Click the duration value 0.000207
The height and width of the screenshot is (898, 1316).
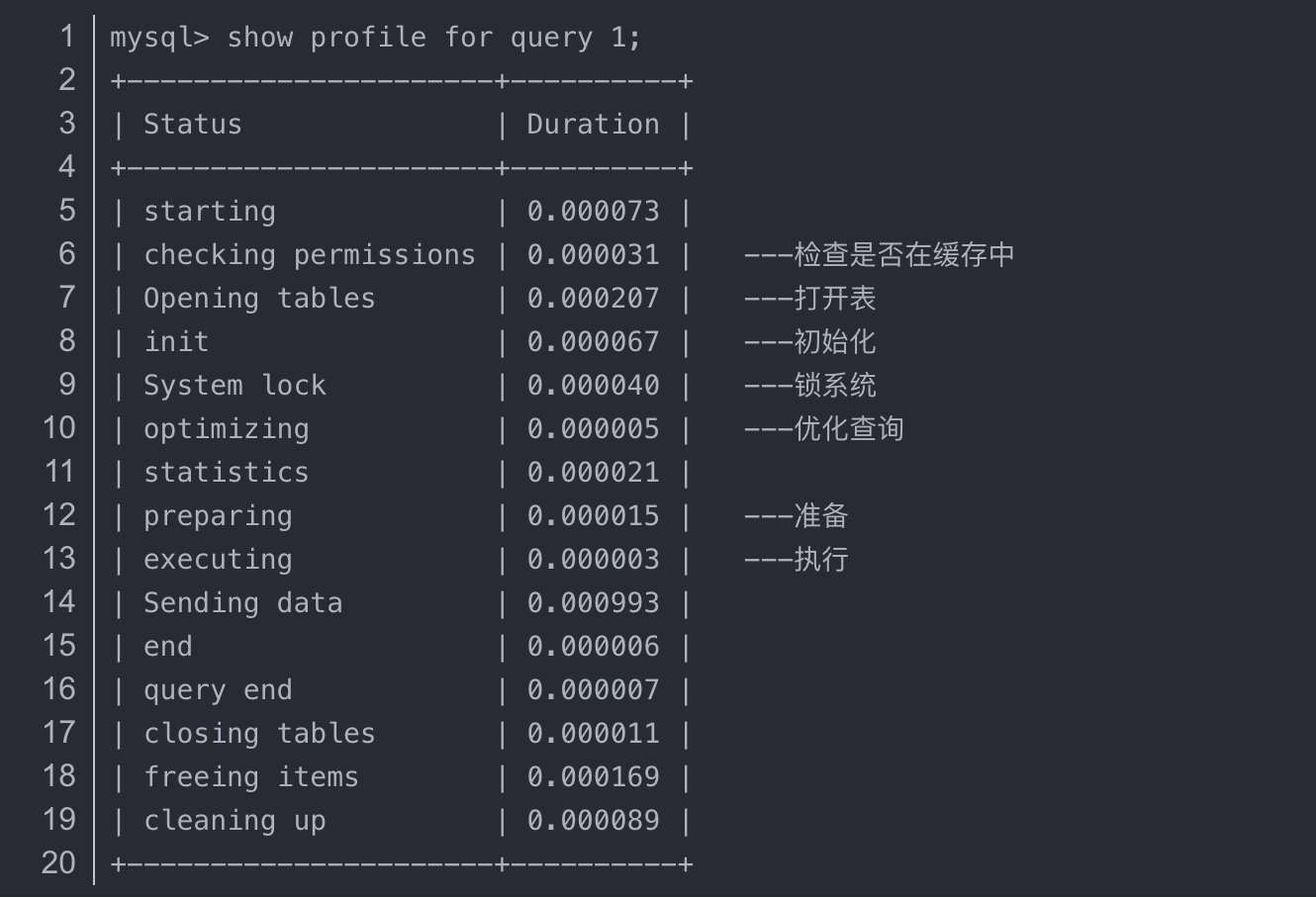(593, 299)
